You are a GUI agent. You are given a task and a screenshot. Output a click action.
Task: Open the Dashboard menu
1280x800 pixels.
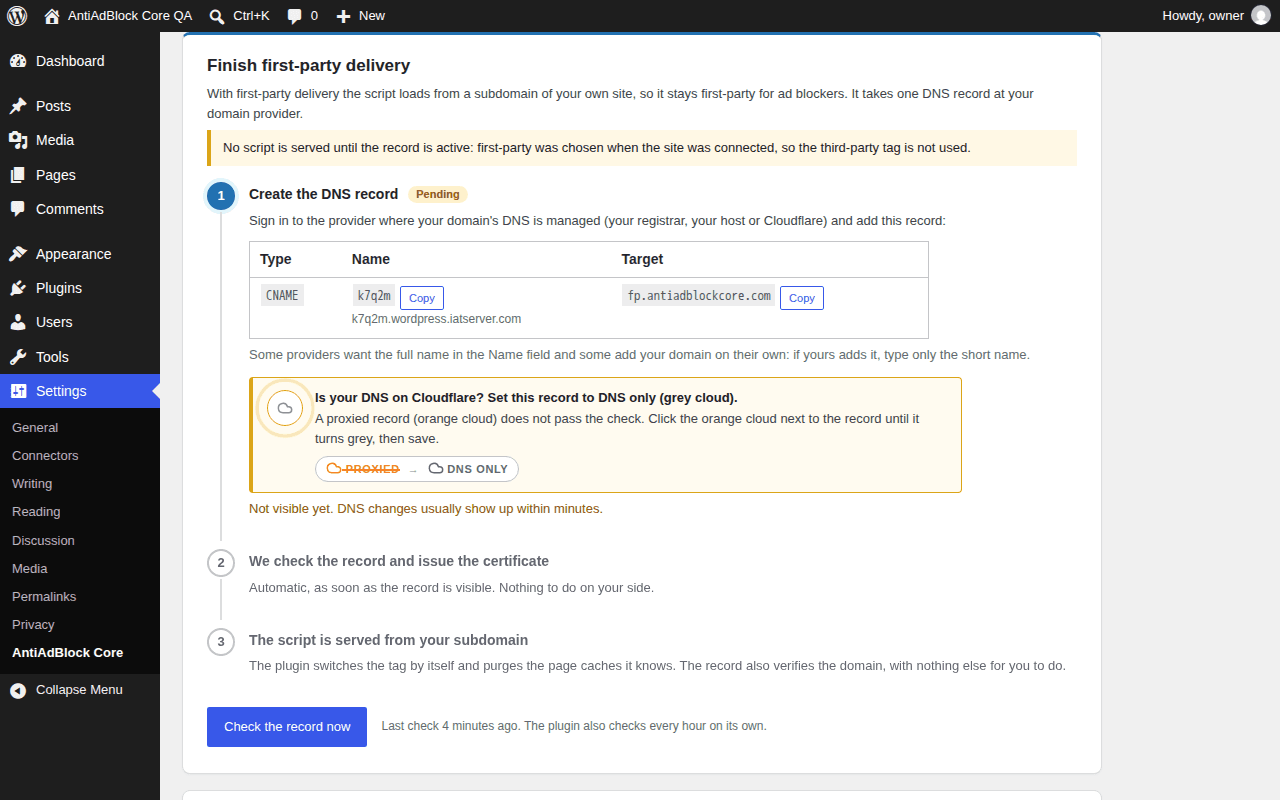point(80,61)
